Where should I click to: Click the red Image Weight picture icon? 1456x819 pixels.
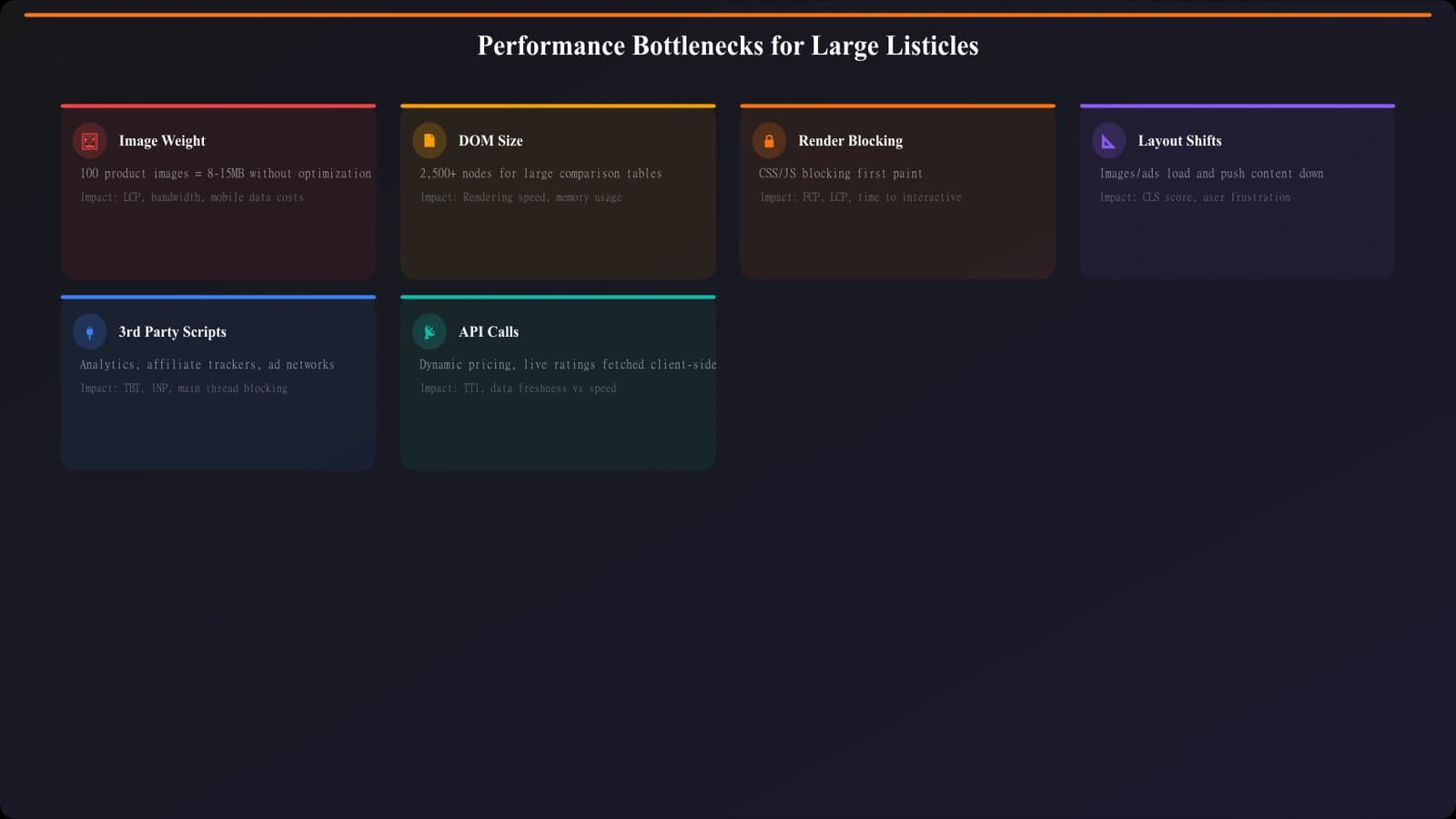[89, 140]
